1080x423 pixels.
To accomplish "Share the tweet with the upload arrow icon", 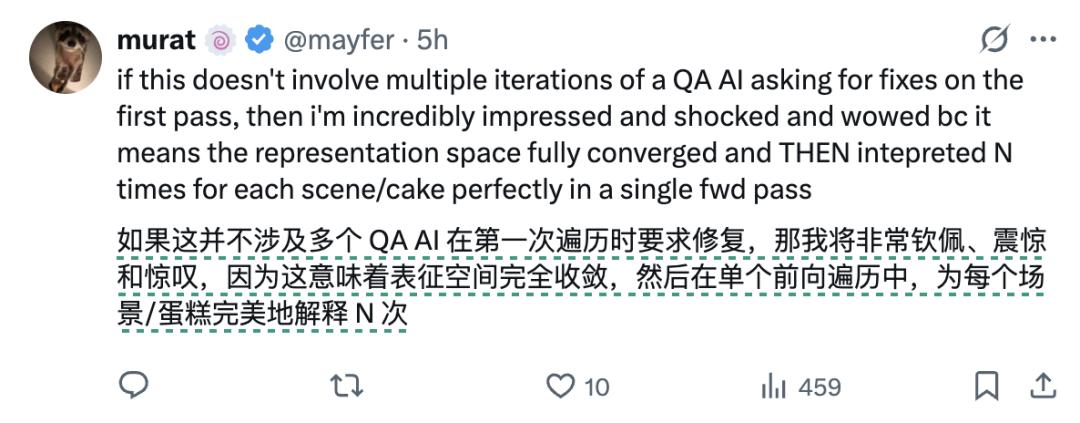I will [x=1042, y=385].
